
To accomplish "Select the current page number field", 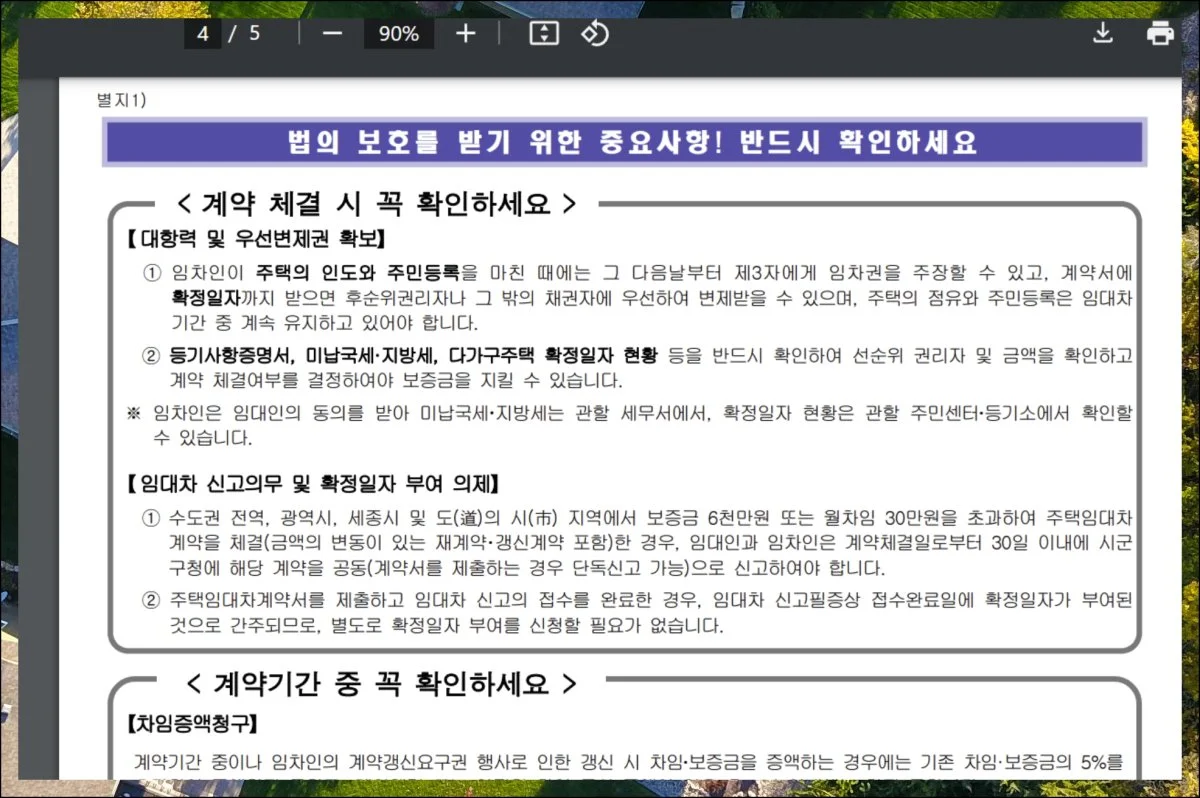I will 203,33.
